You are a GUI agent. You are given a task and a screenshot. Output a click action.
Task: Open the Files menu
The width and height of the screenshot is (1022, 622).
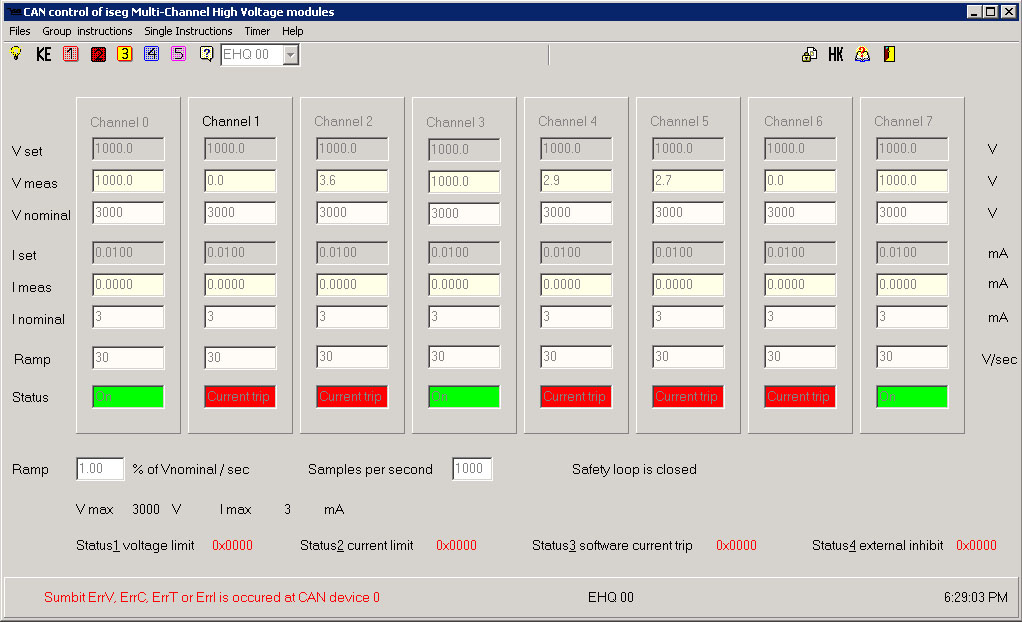20,31
